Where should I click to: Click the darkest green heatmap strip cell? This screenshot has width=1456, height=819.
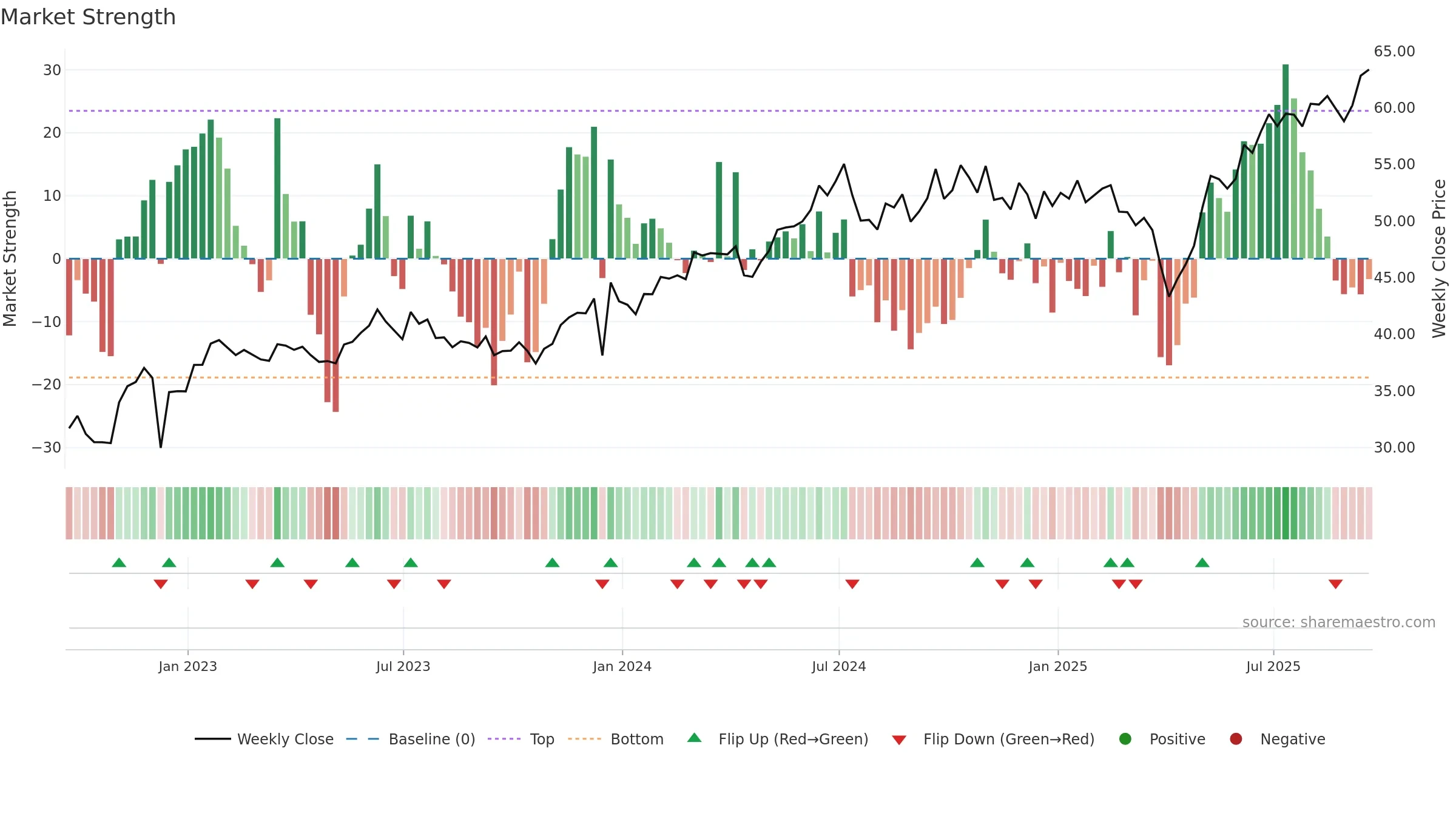click(1286, 513)
